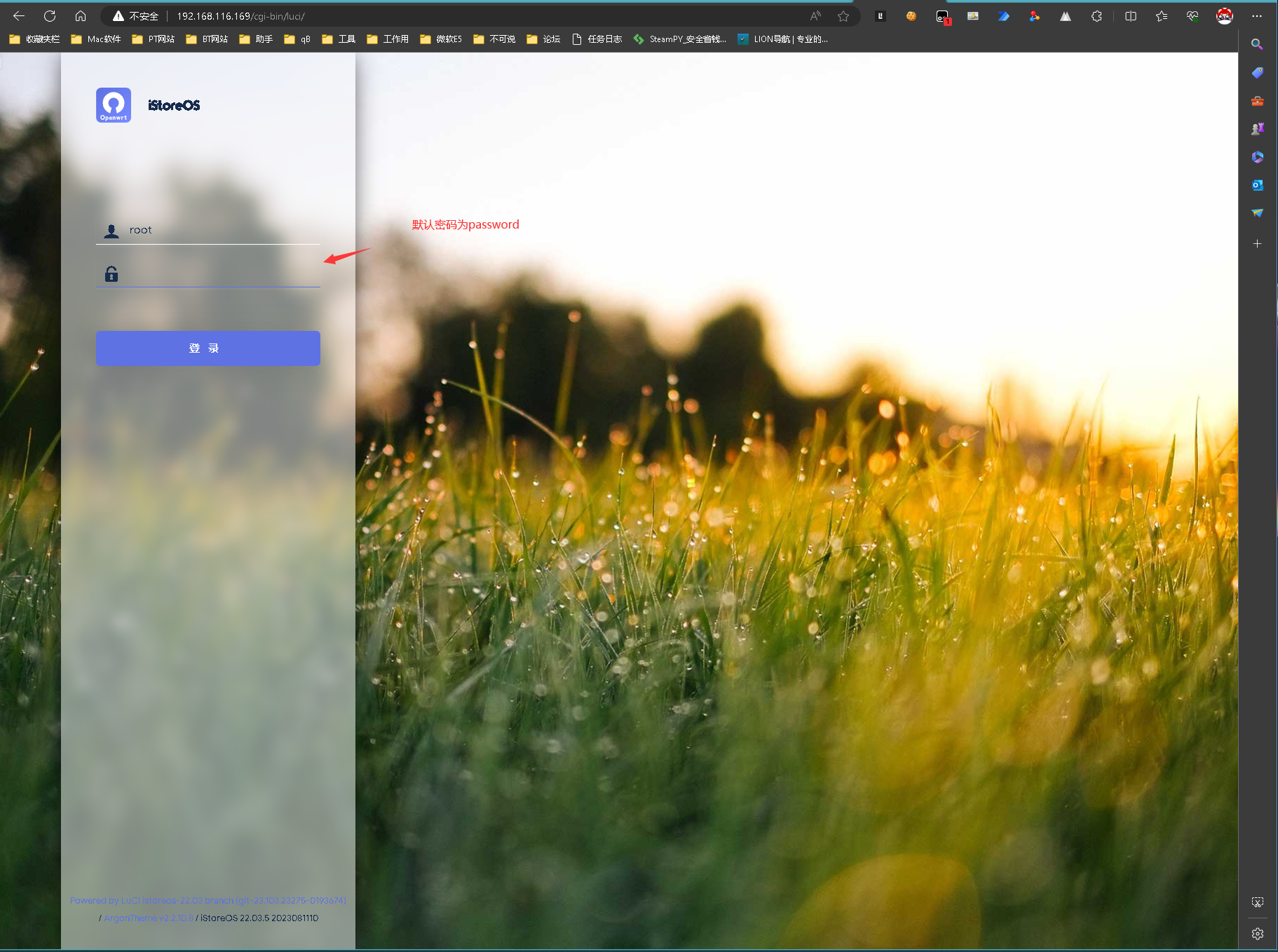Screen dimensions: 1278x952
Task: Click the browser refresh icon
Action: pos(50,16)
